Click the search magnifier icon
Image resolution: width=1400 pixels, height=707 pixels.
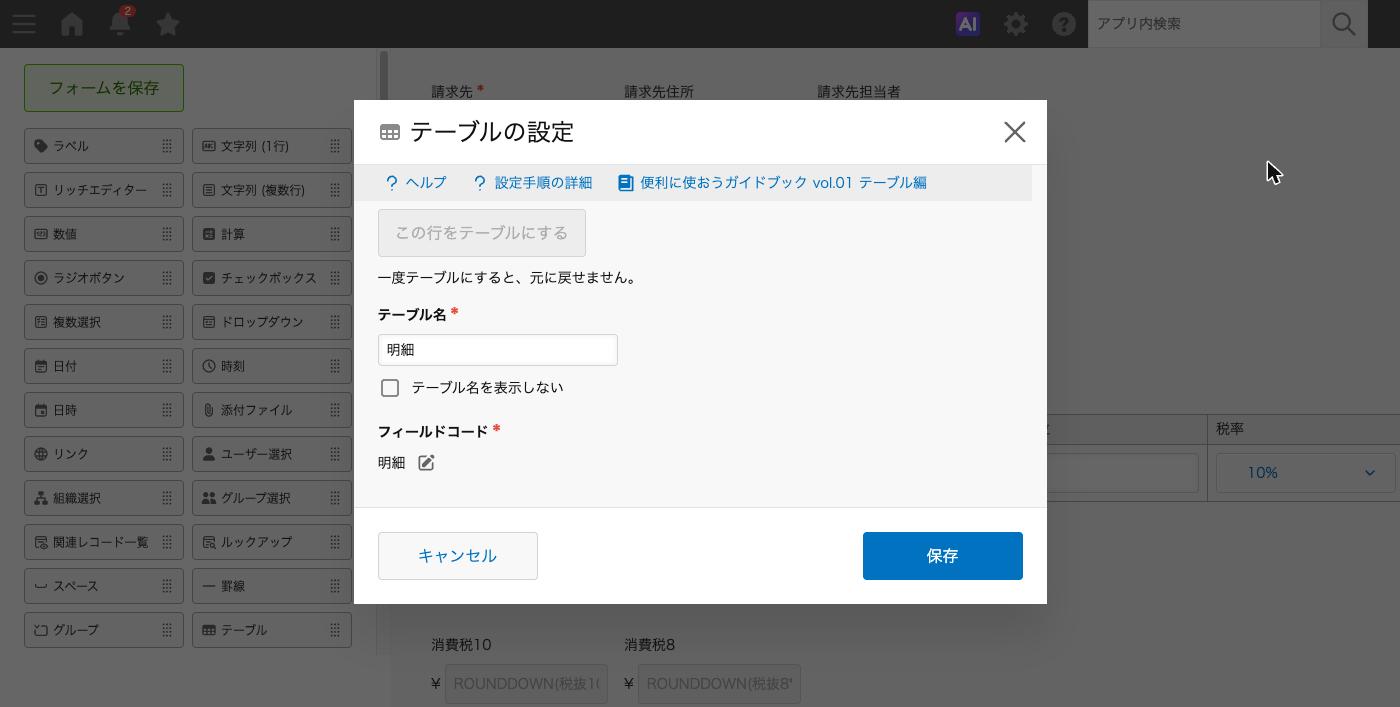coord(1344,24)
